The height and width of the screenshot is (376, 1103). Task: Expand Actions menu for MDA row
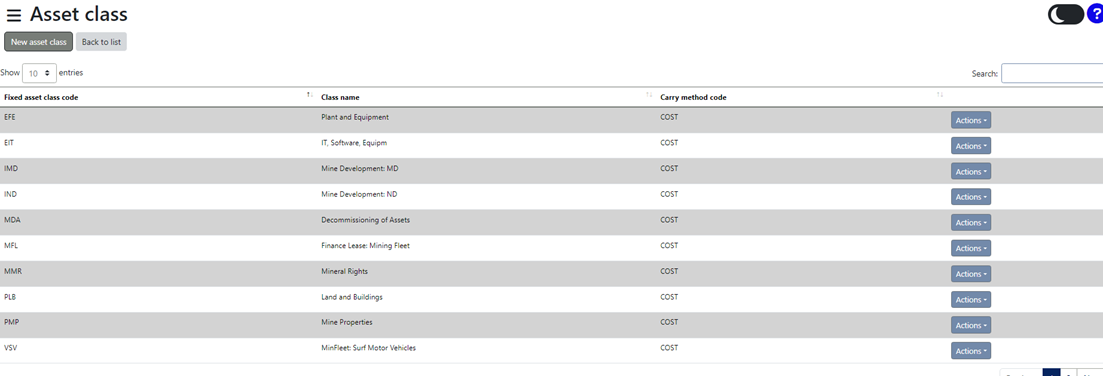point(971,223)
